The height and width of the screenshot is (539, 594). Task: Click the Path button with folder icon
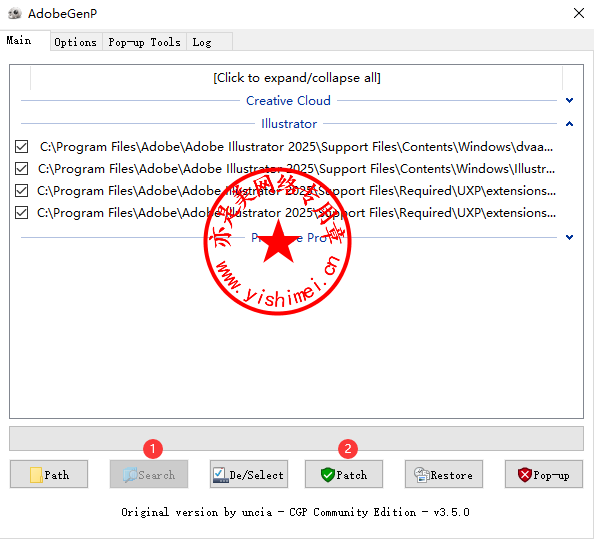(49, 474)
